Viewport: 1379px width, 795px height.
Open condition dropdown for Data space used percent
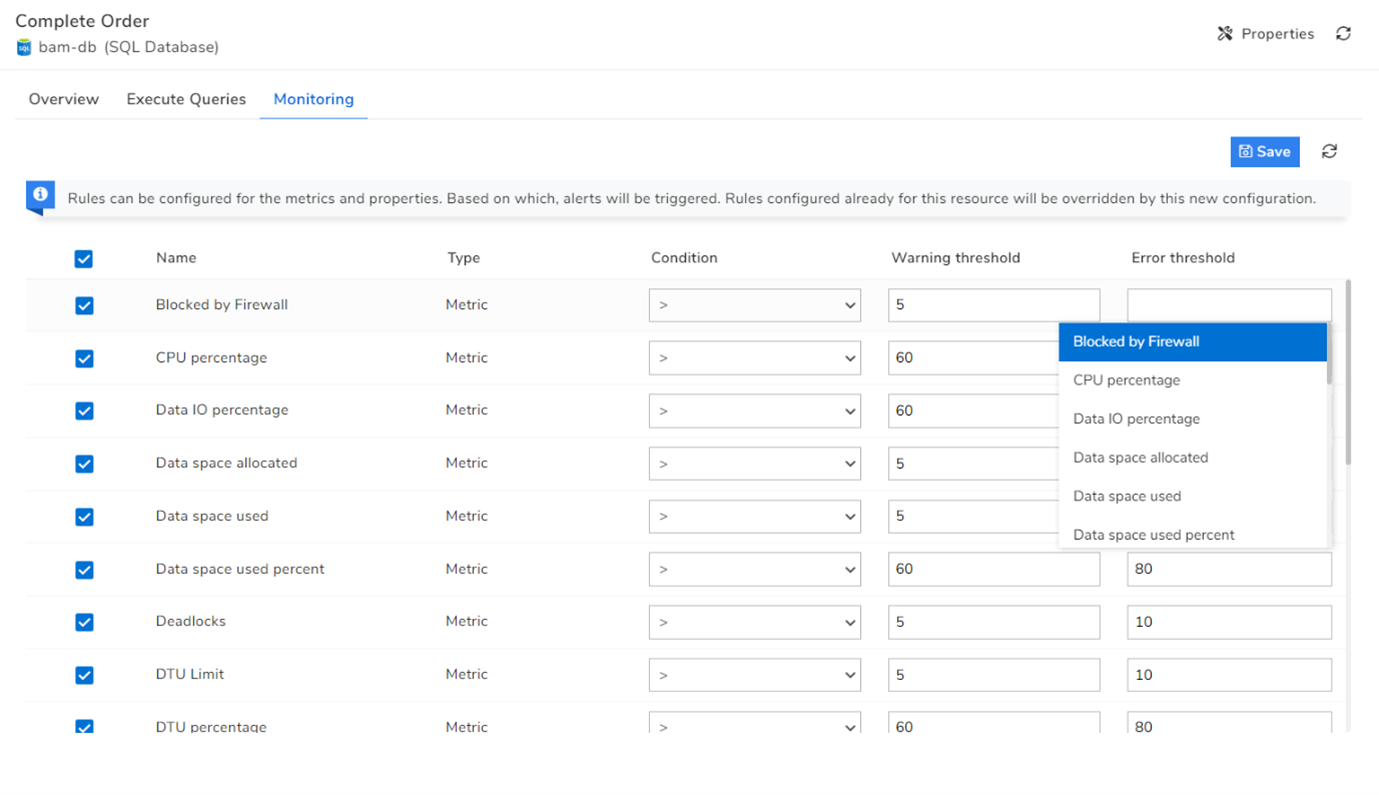pos(755,570)
